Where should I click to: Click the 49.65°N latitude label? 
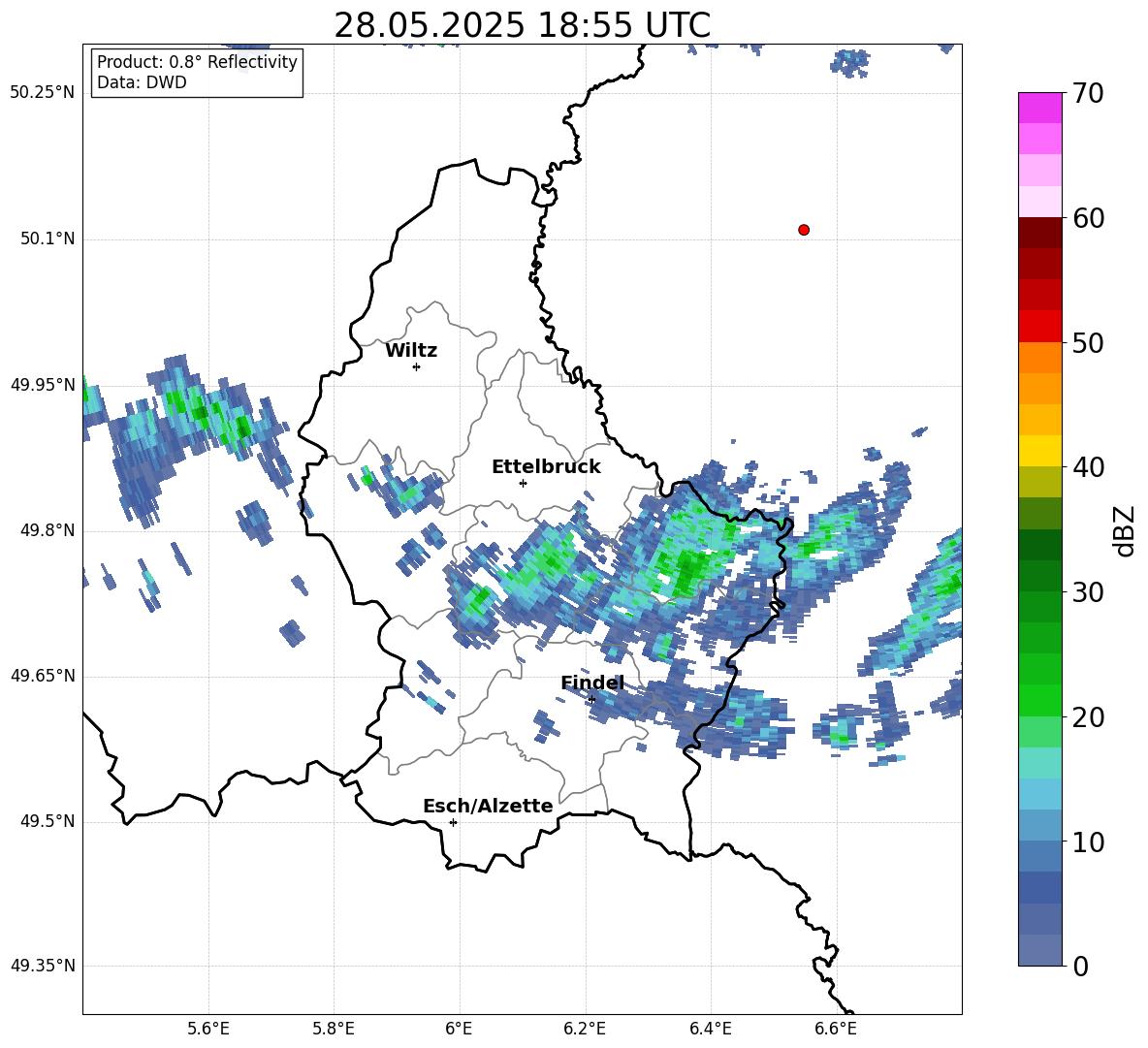43,676
